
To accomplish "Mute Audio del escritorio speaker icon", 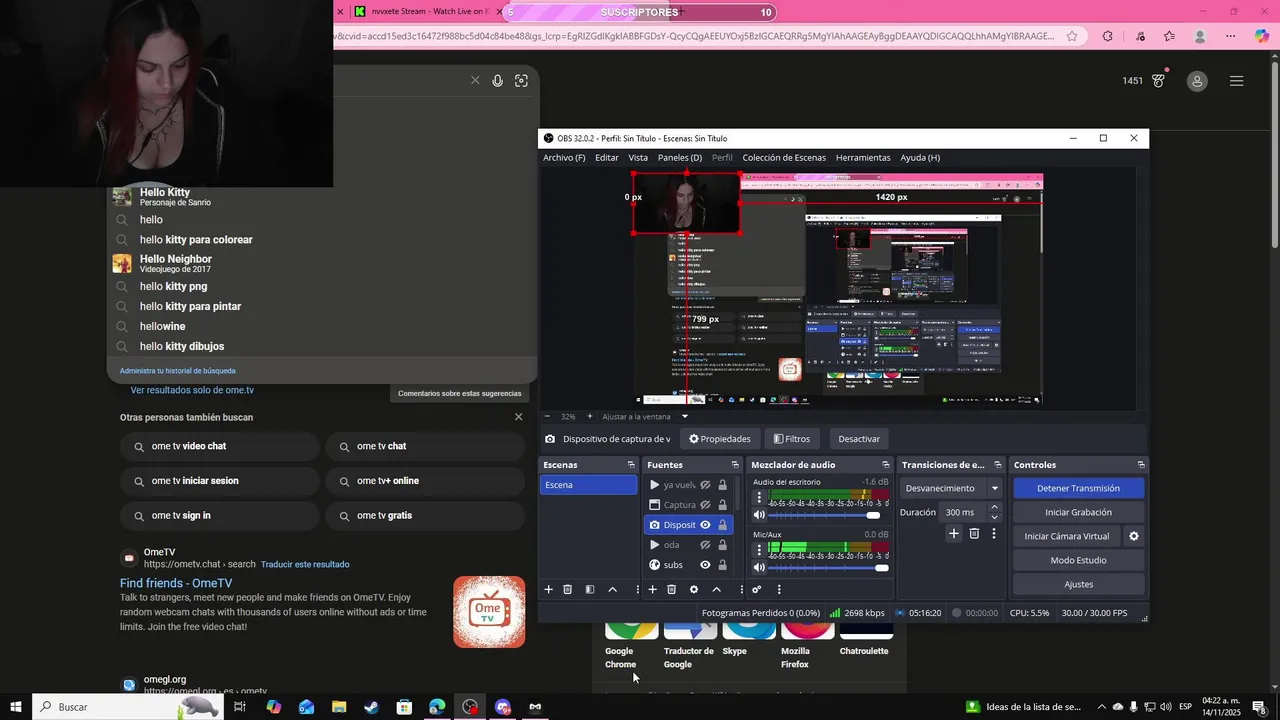I will click(x=759, y=515).
